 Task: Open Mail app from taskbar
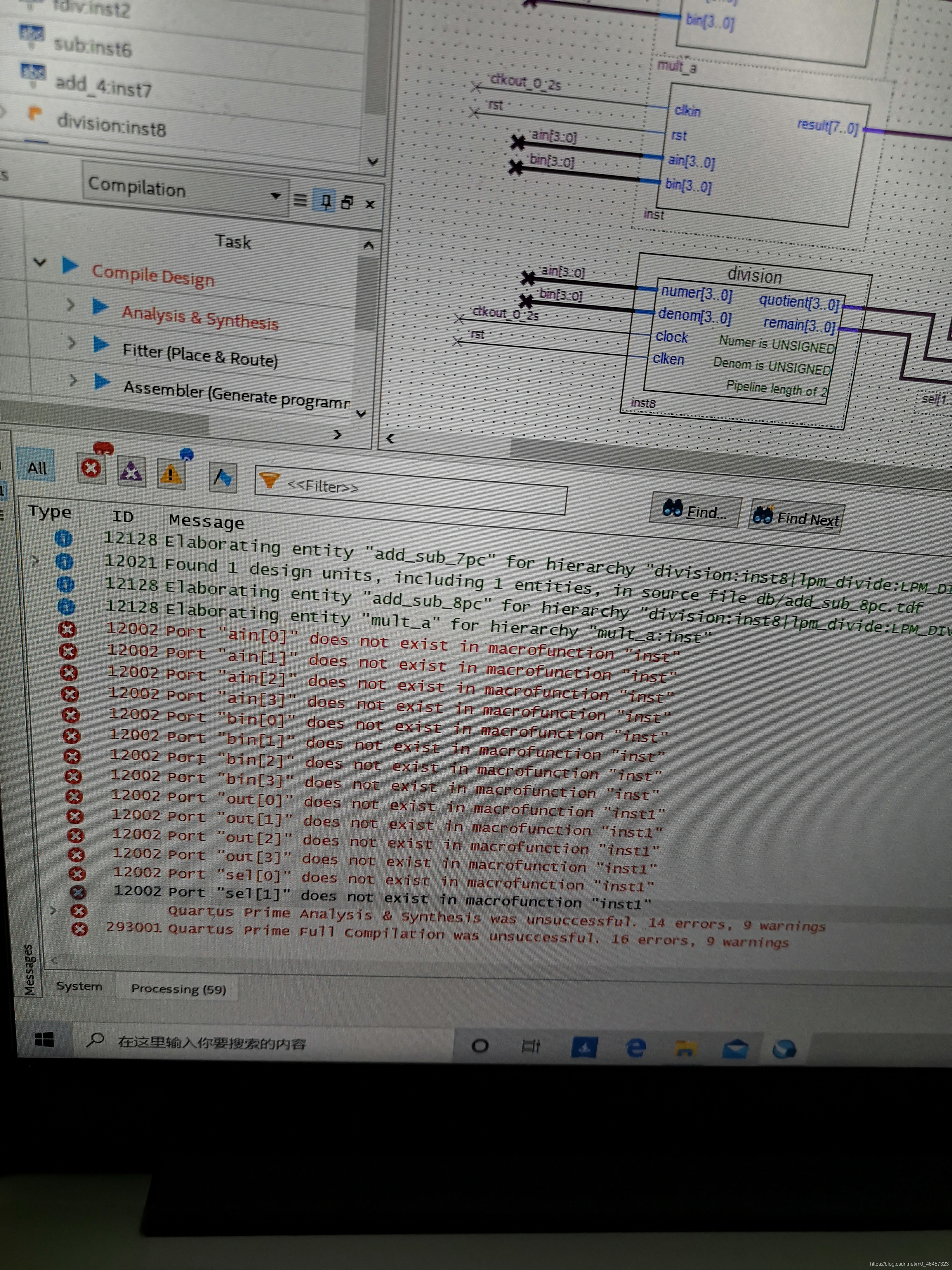point(735,1049)
